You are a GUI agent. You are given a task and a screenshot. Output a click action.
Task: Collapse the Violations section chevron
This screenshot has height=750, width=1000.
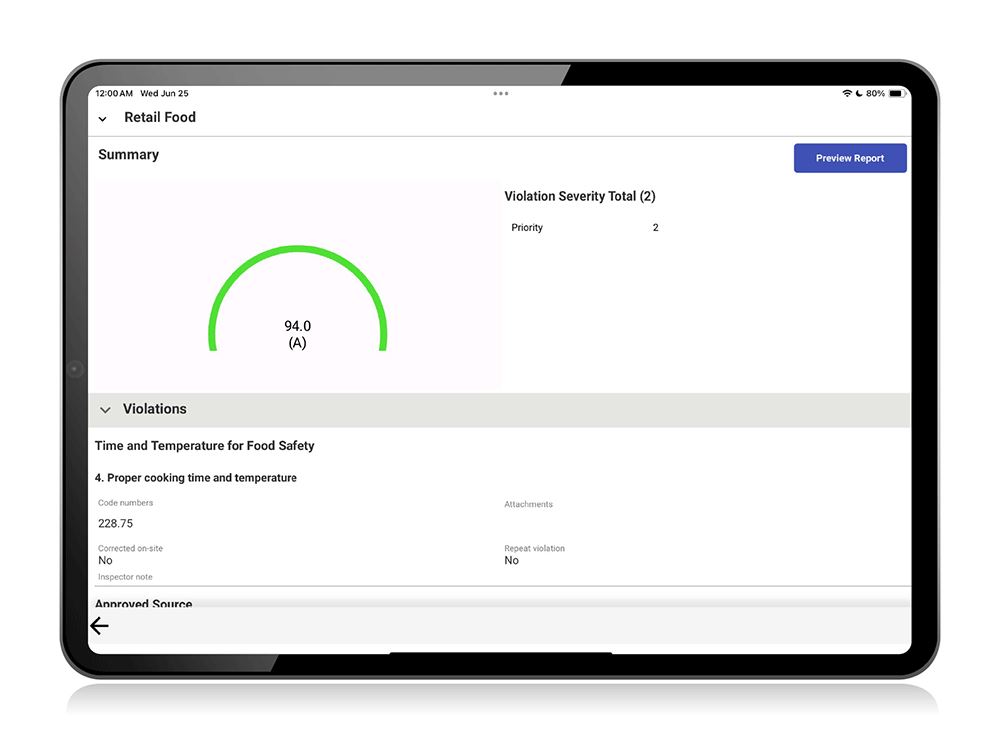click(x=106, y=410)
